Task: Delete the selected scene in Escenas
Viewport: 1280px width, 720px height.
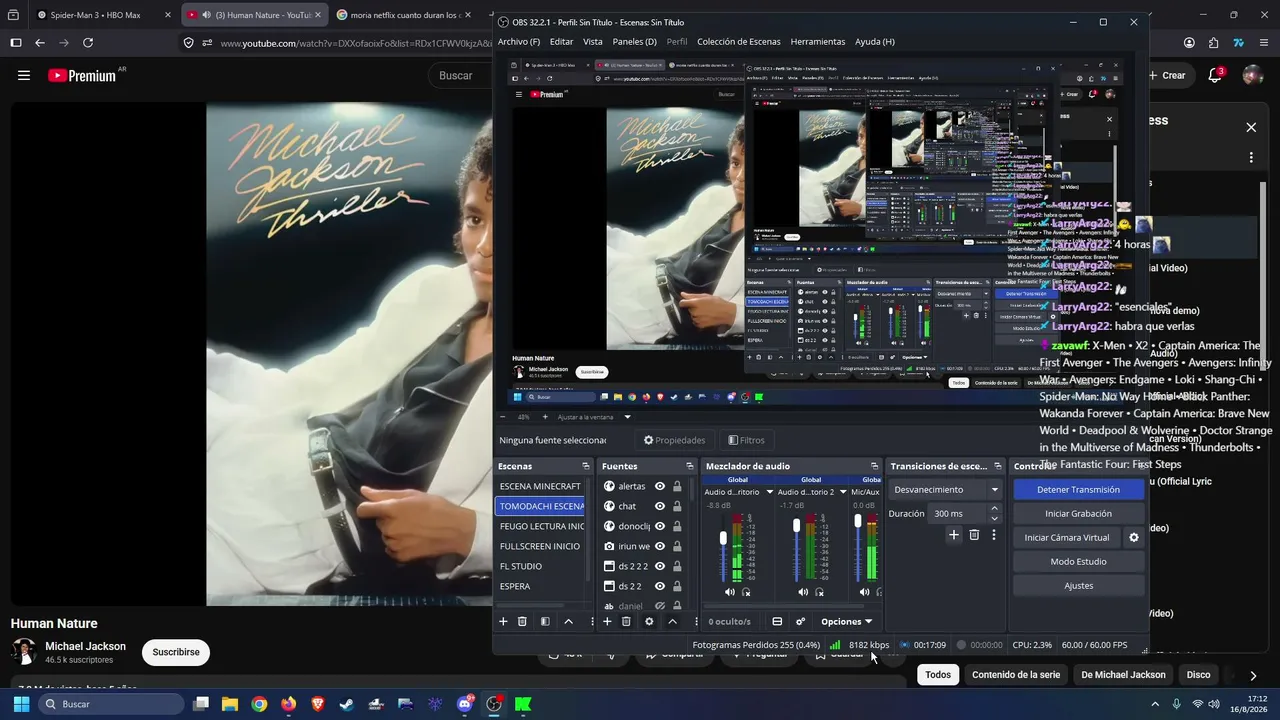Action: point(522,621)
